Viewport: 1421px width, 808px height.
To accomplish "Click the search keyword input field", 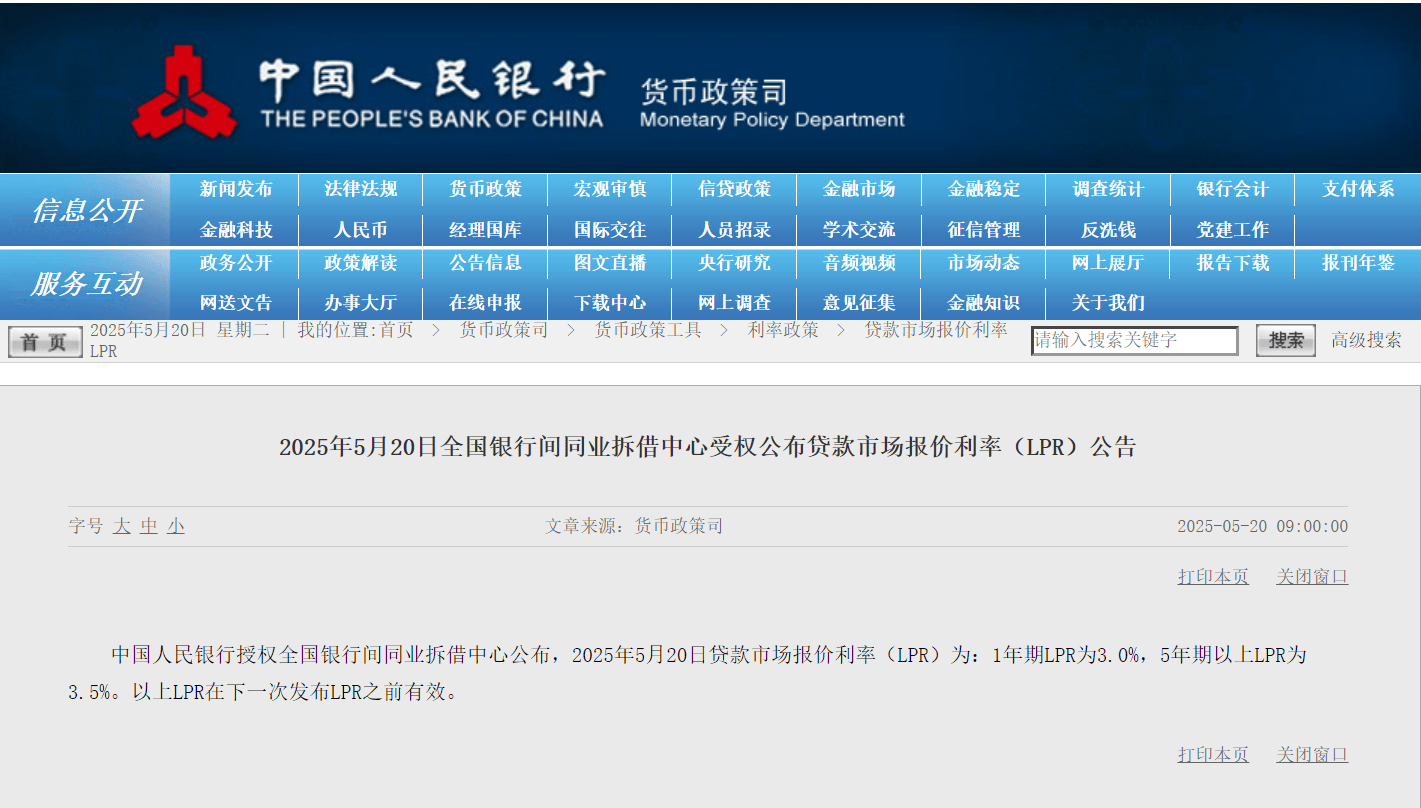I will pos(1134,340).
